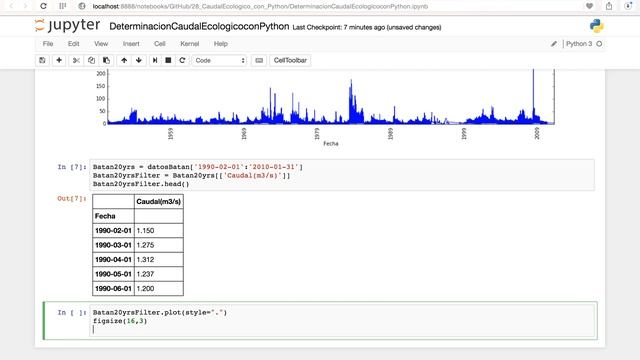Click the value 1.200 in table
The width and height of the screenshot is (640, 360).
click(x=145, y=289)
